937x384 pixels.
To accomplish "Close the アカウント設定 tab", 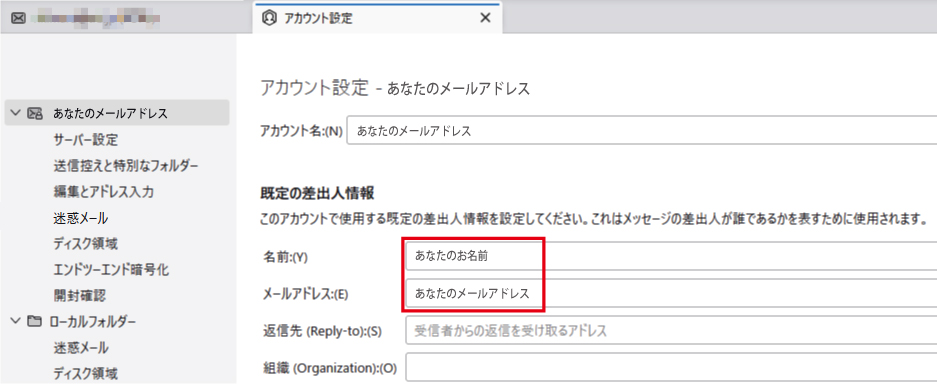I will (x=485, y=18).
